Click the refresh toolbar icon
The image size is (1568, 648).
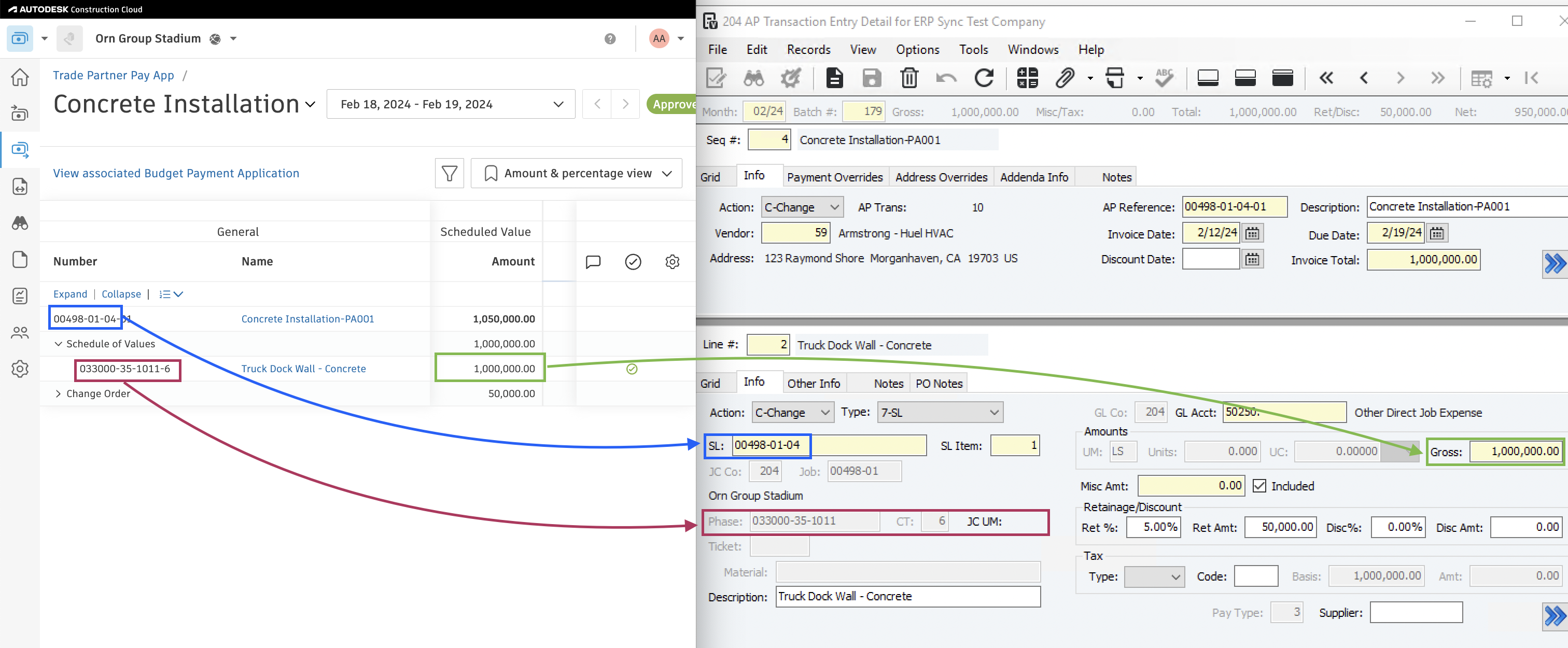[984, 78]
